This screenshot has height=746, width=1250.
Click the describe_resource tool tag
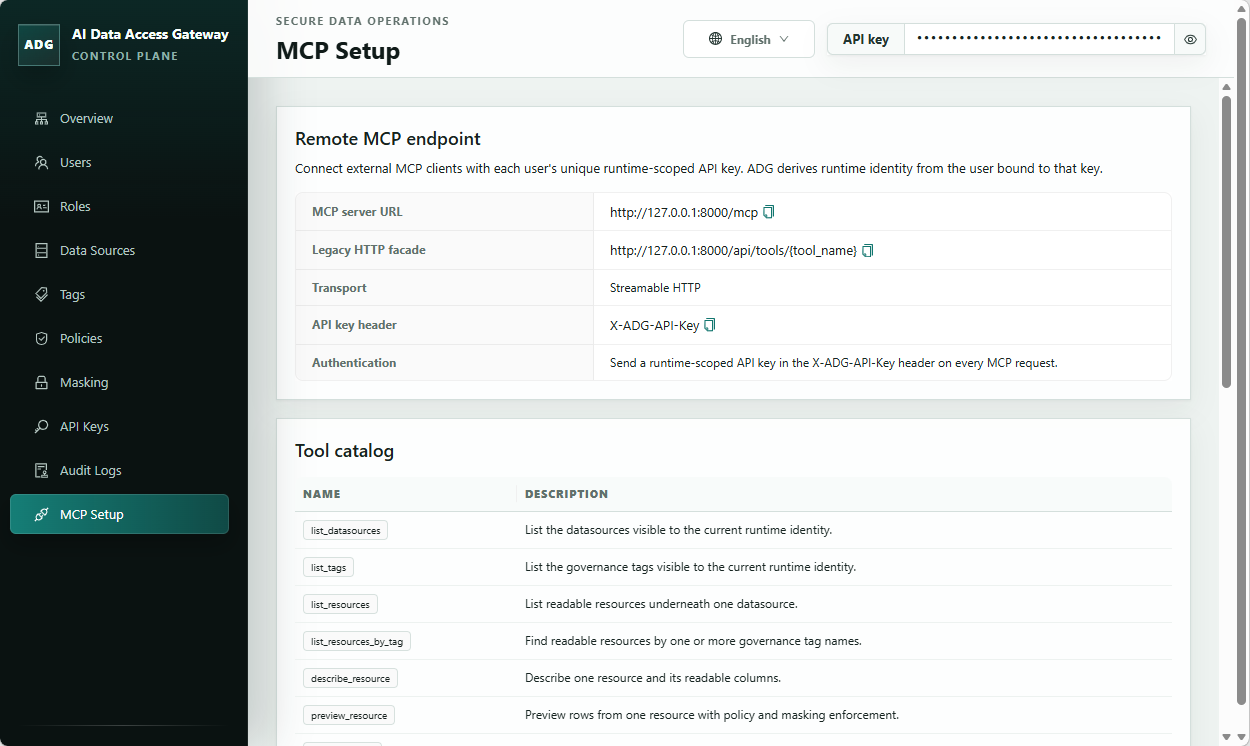pos(350,678)
